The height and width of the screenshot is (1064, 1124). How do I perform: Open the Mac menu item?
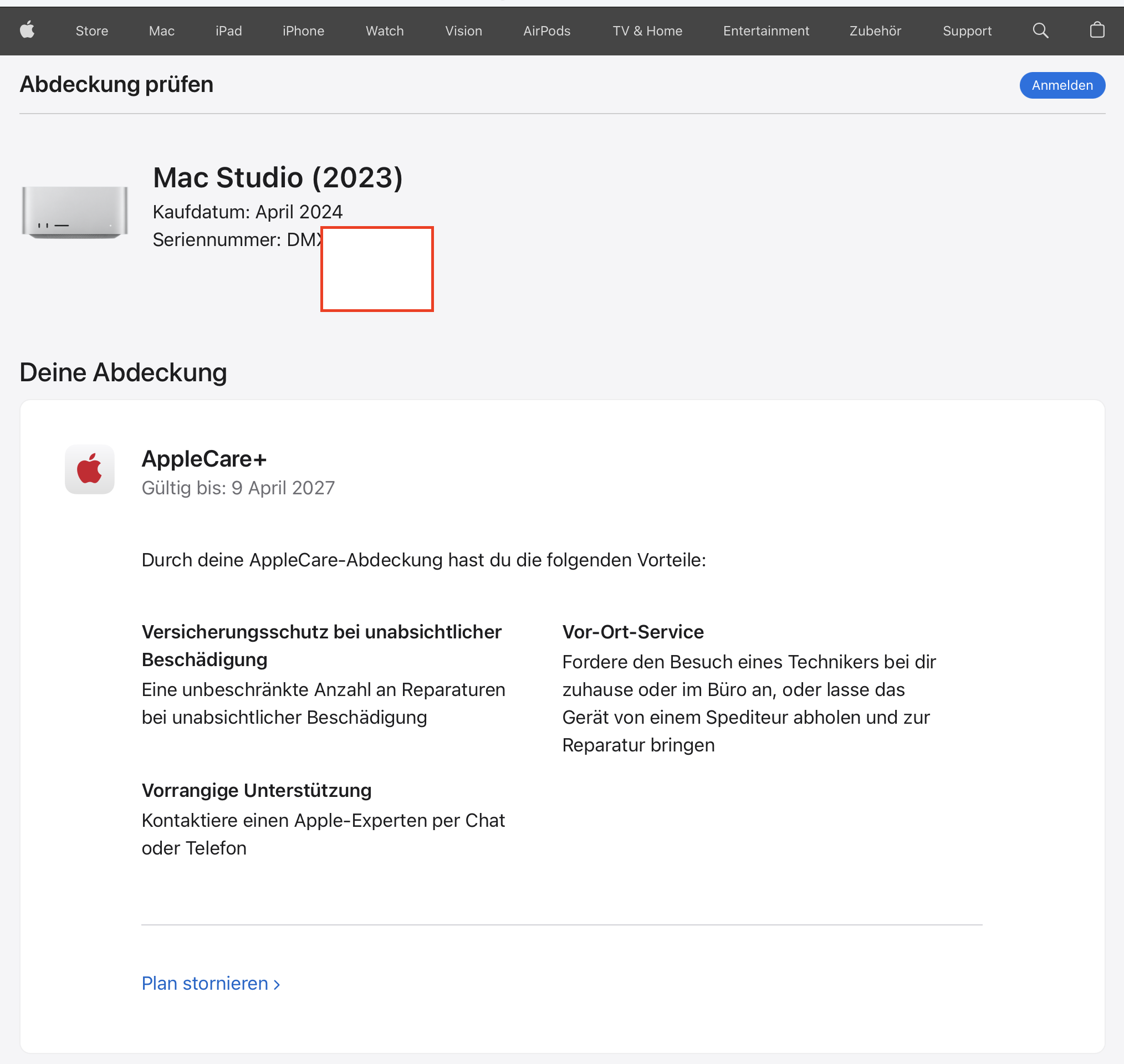coord(162,31)
